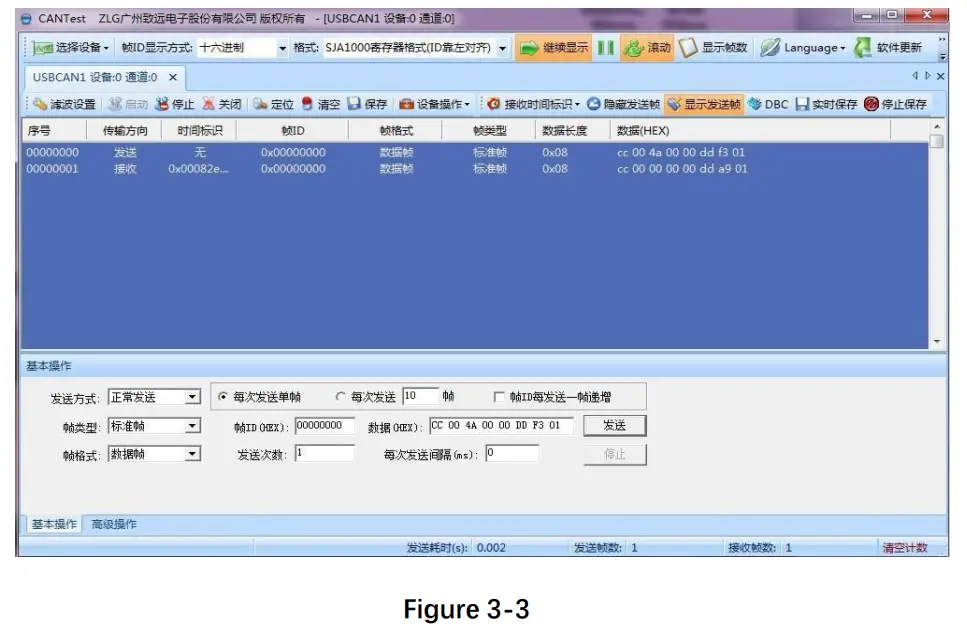Click the greyed-out 启动 start icon

coord(115,104)
